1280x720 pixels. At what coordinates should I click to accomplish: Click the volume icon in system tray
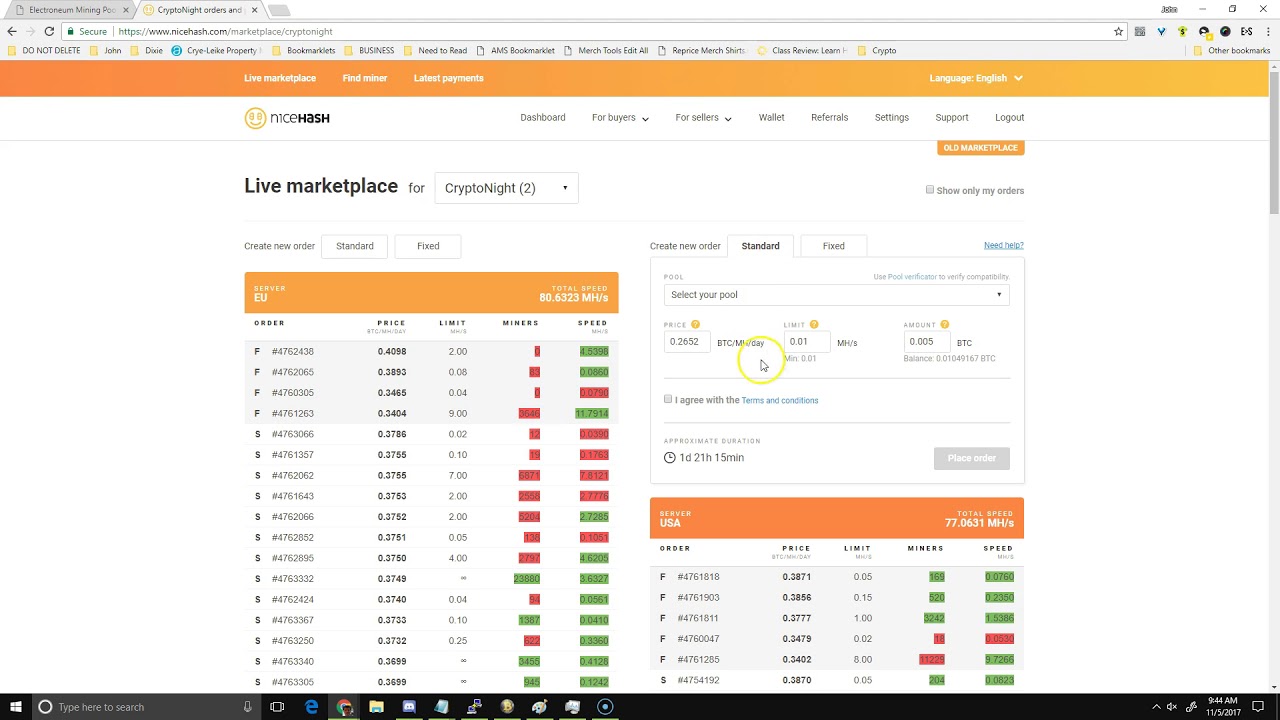pos(1172,707)
